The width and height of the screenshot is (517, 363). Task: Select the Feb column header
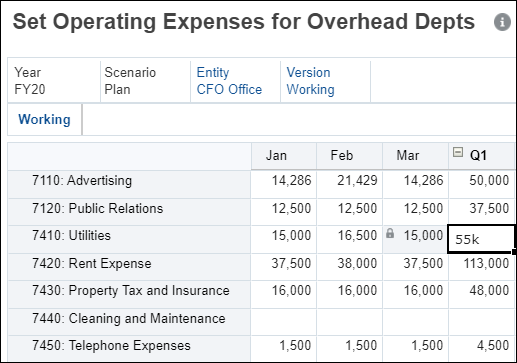(349, 156)
